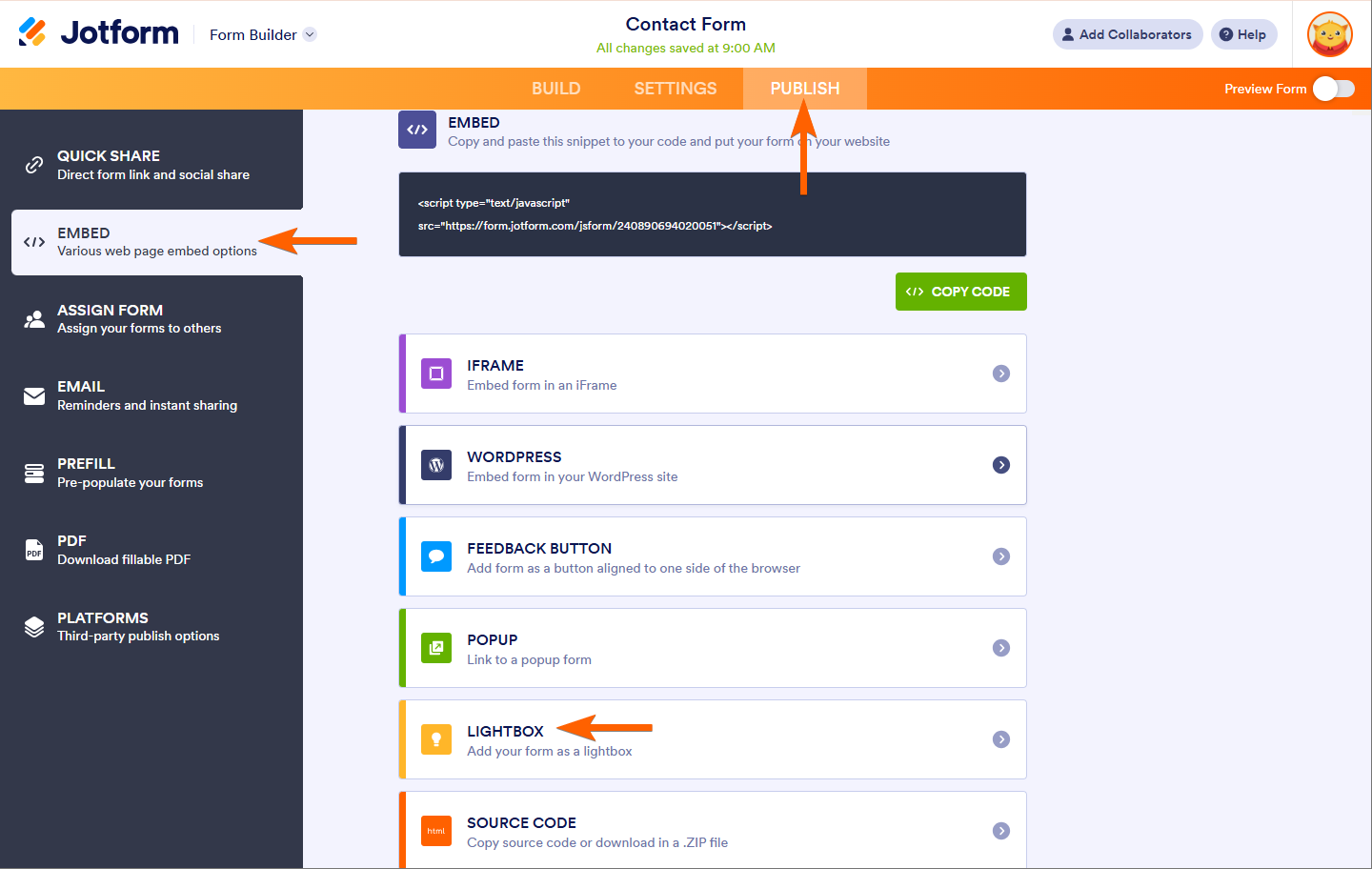
Task: Open the SOURCE CODE option
Action: point(713,830)
